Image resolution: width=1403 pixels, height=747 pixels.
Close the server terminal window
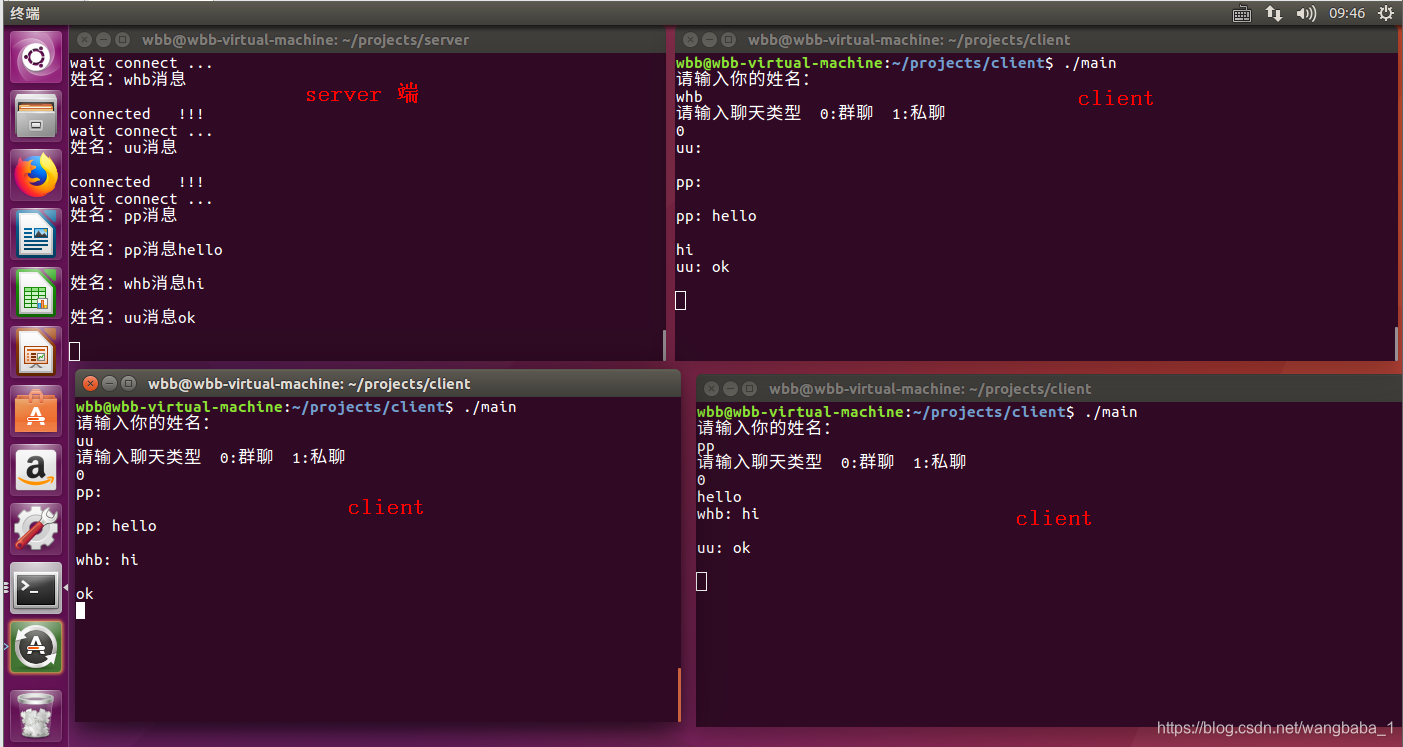click(x=85, y=40)
